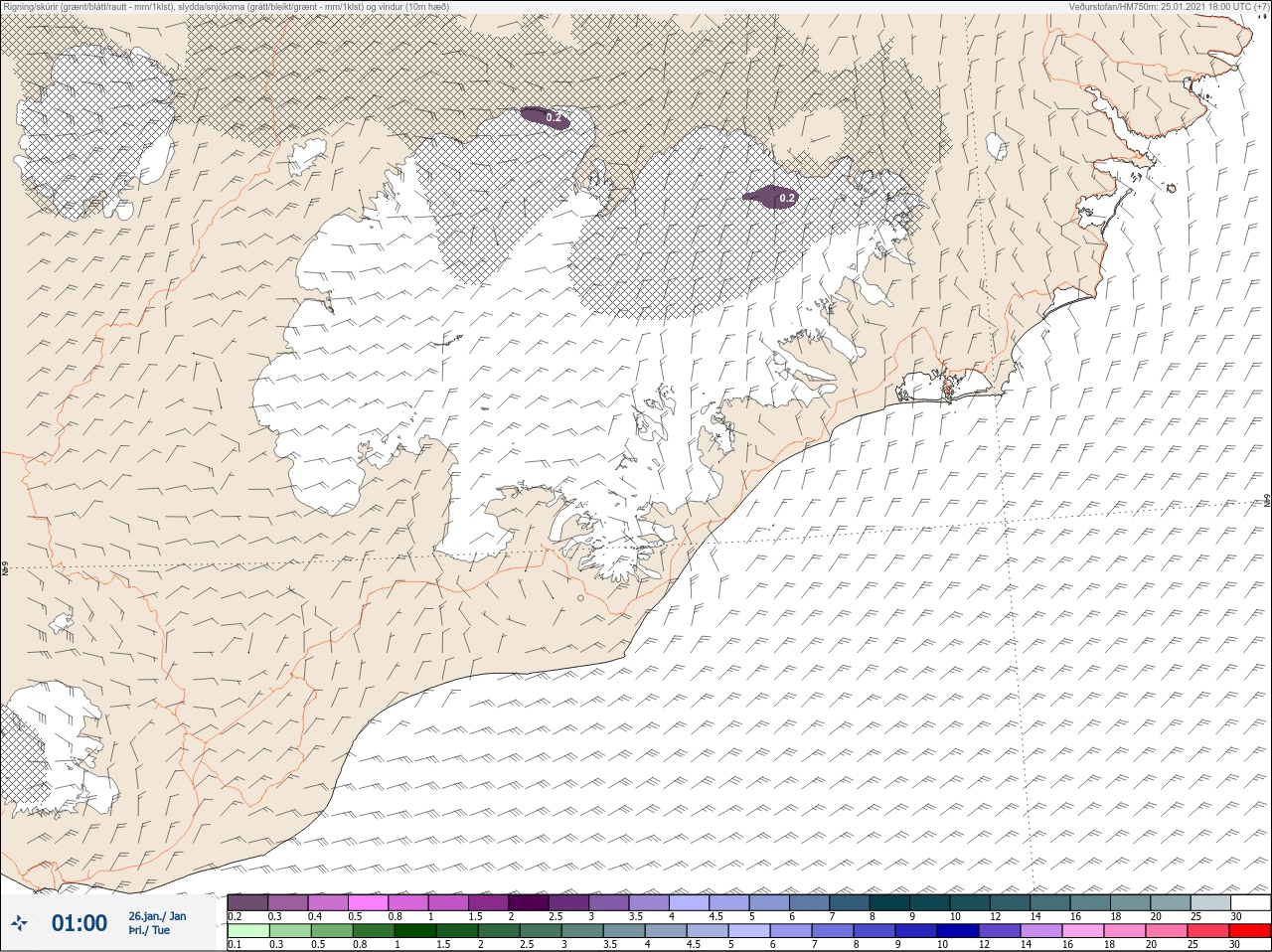Select the white snow swatch above 30
The image size is (1272, 952).
pos(1251,902)
